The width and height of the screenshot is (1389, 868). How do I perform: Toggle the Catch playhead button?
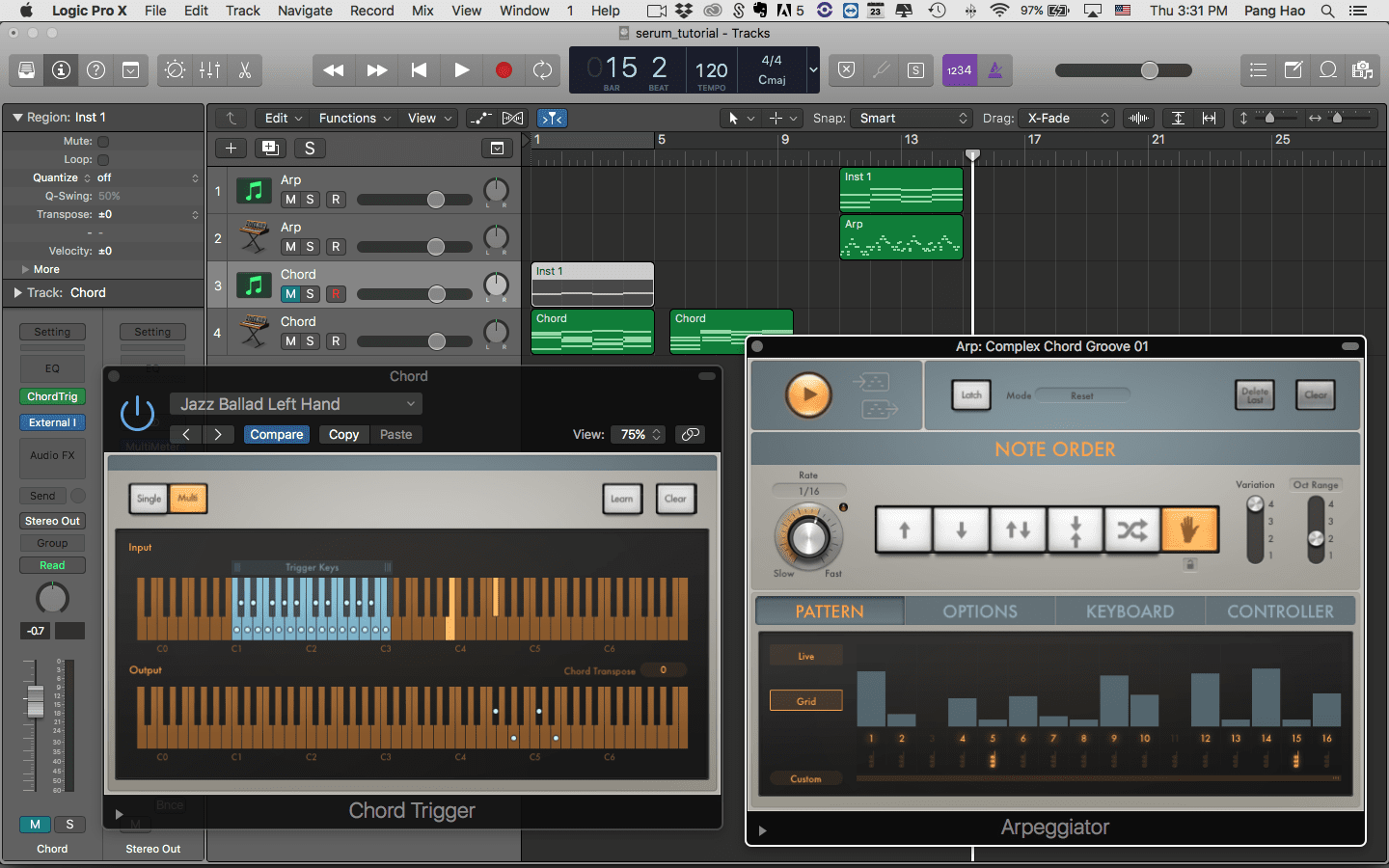coord(553,118)
